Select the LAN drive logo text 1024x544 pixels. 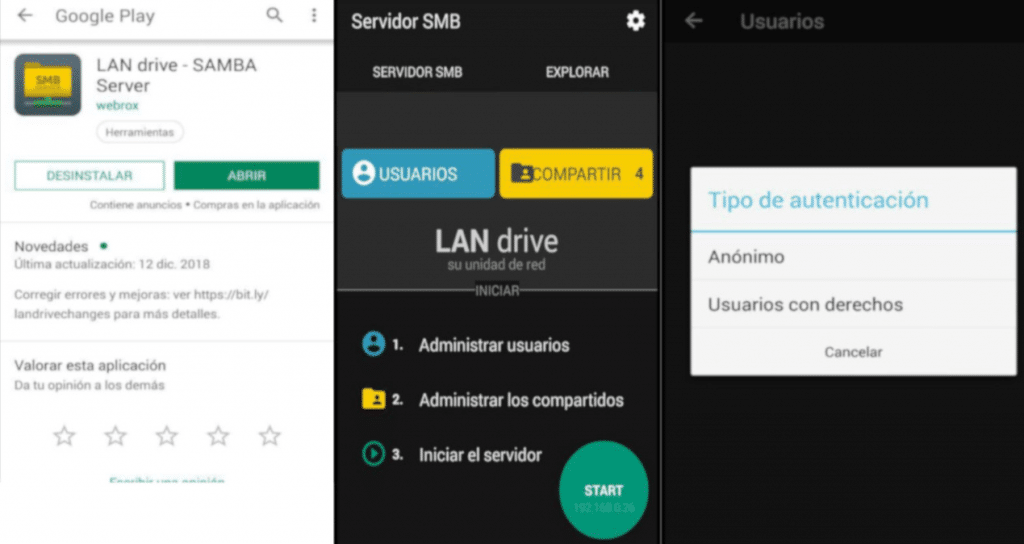point(497,242)
